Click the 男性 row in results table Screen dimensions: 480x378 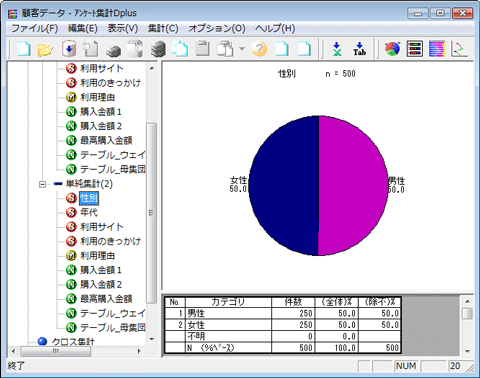pos(283,313)
